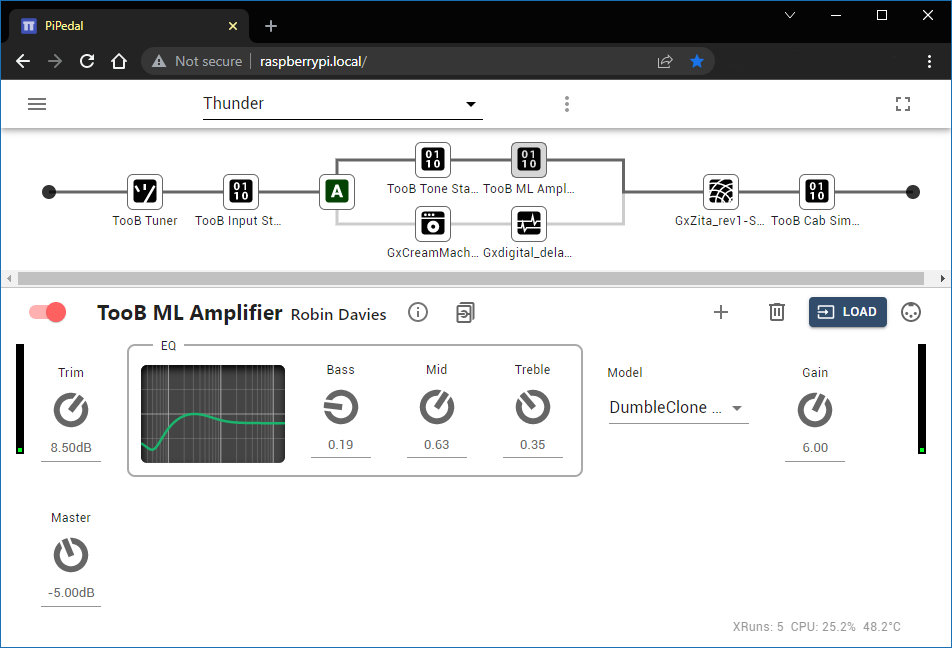Edit the Gain value 6.00
Viewport: 952px width, 648px height.
click(x=815, y=448)
